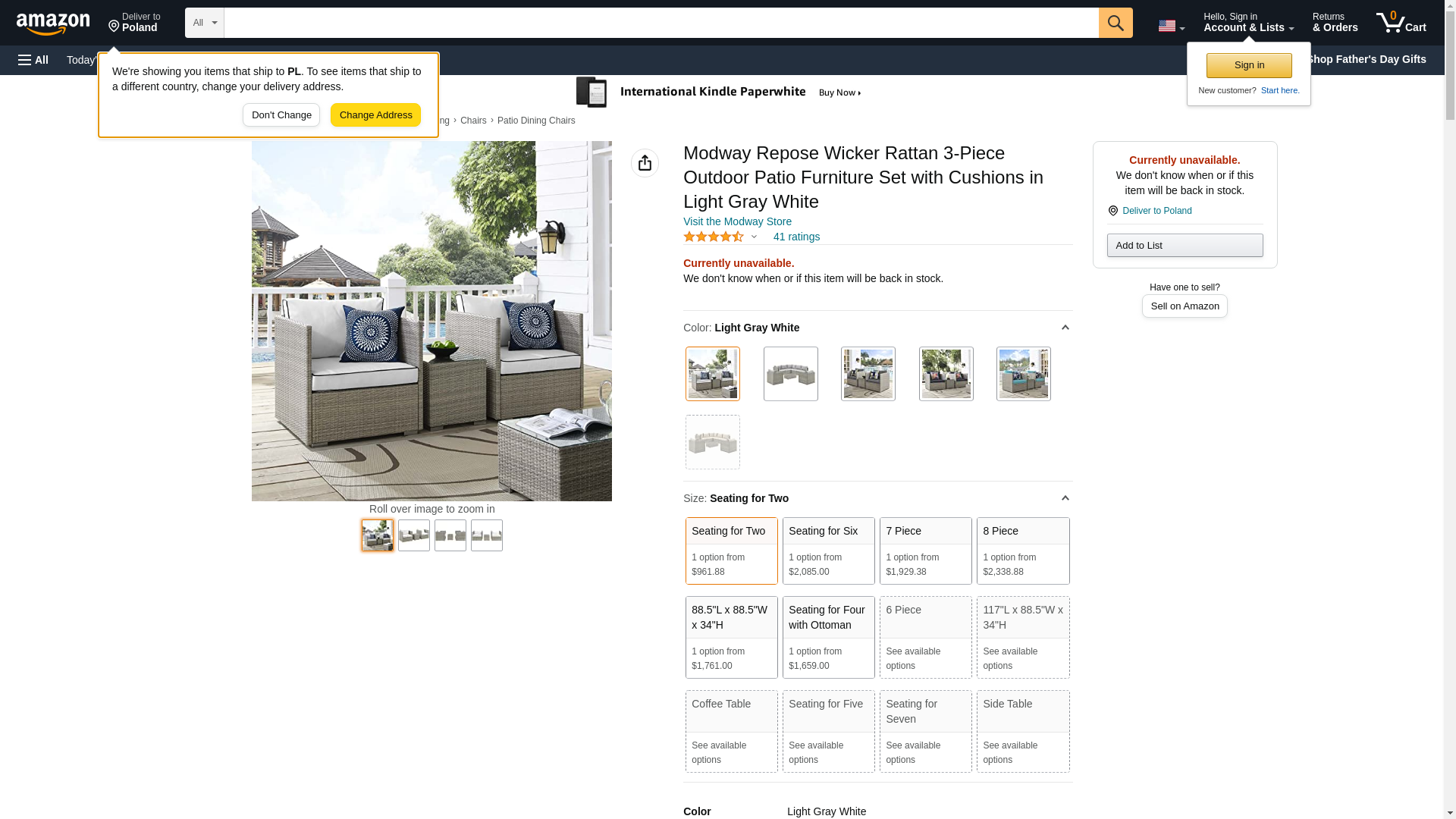The image size is (1456, 819).
Task: Open the All search category dropdown
Action: coord(205,23)
